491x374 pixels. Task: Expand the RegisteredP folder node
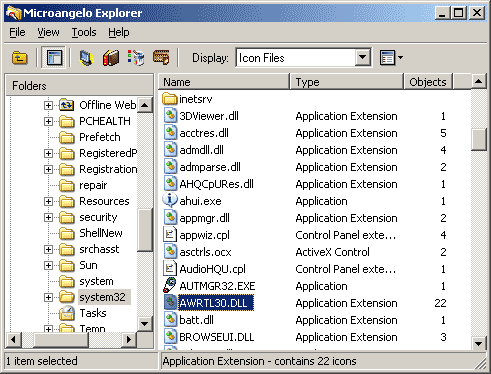point(48,153)
